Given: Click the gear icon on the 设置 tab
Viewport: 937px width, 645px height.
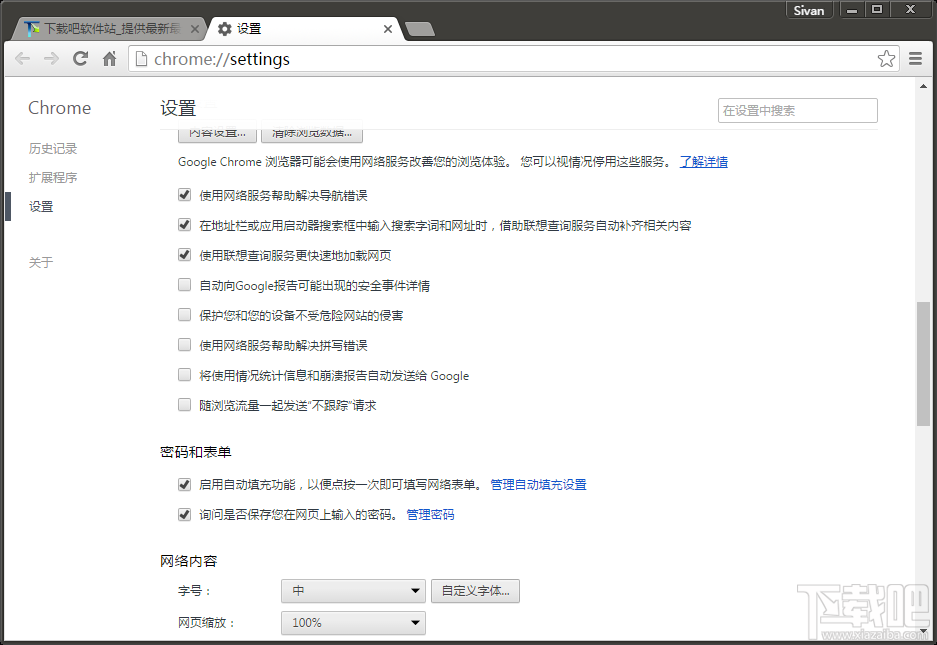Looking at the screenshot, I should tap(224, 29).
